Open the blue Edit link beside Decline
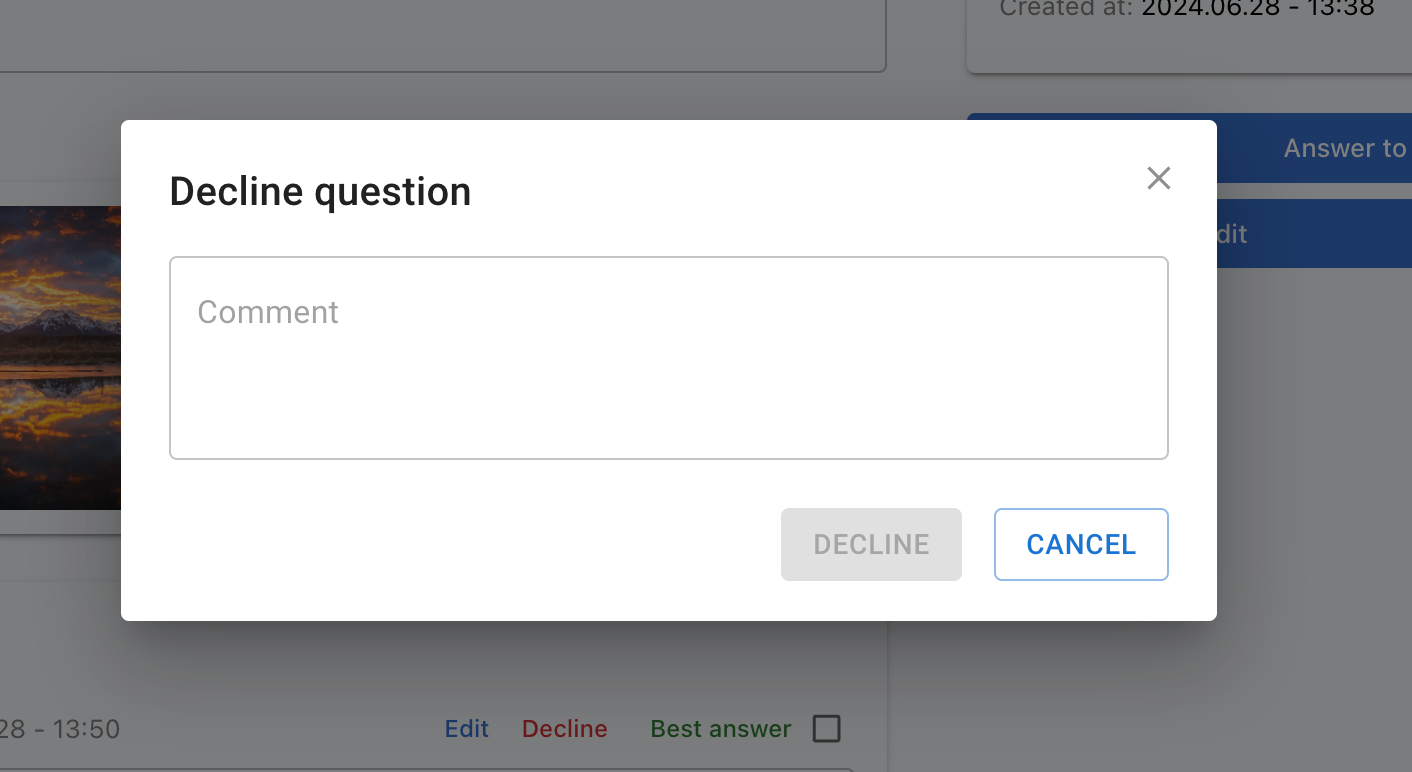 [466, 729]
